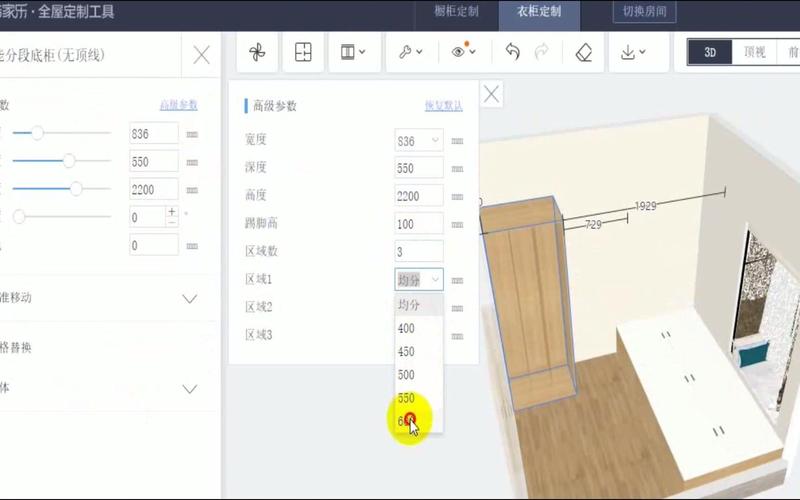Image resolution: width=800 pixels, height=500 pixels.
Task: Switch to 顶视 top view
Action: pyautogui.click(x=755, y=53)
